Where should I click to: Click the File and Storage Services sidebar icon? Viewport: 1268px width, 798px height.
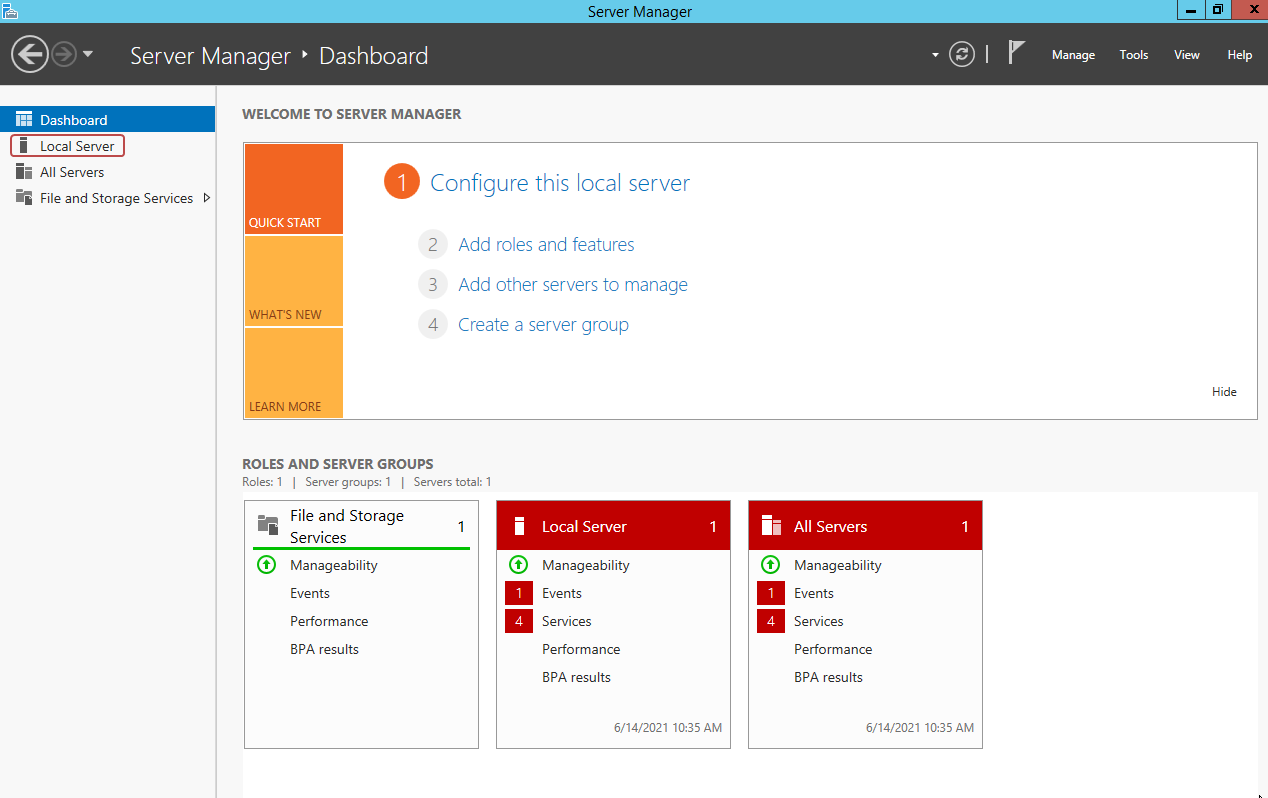point(24,198)
